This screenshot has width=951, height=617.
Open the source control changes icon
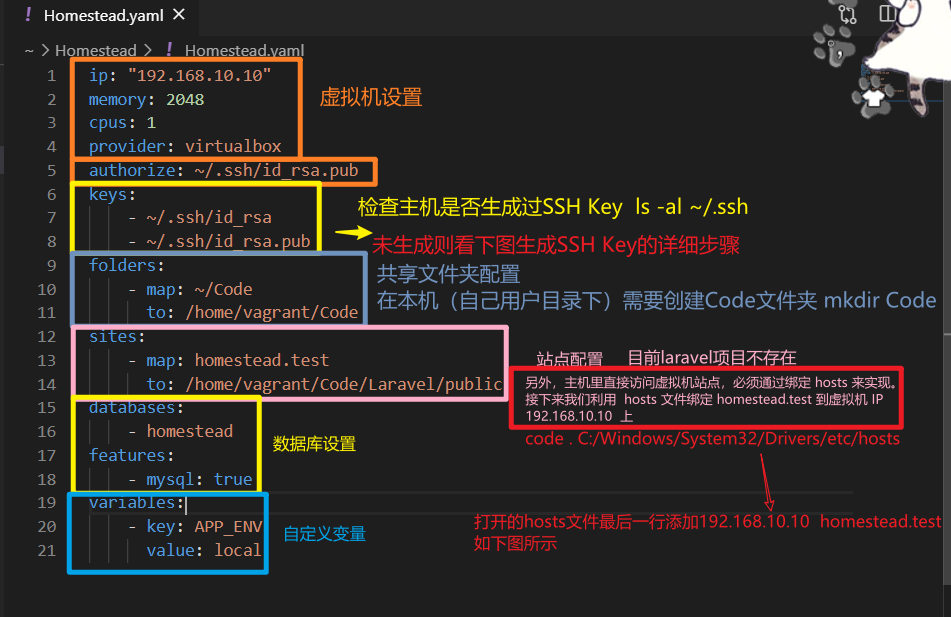[847, 14]
